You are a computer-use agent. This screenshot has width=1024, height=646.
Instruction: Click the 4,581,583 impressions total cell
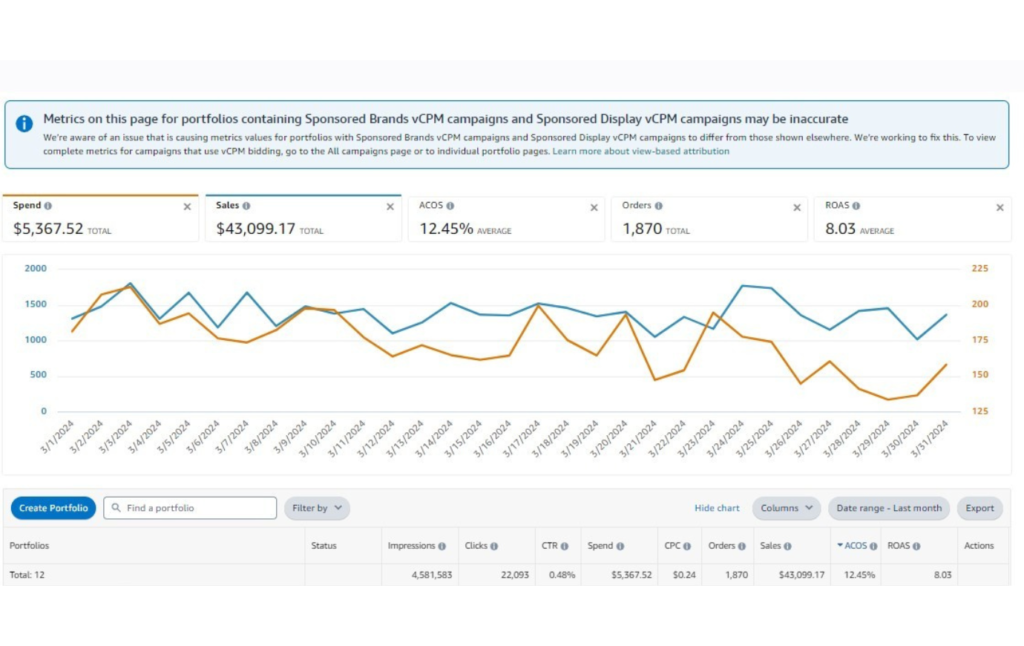432,575
